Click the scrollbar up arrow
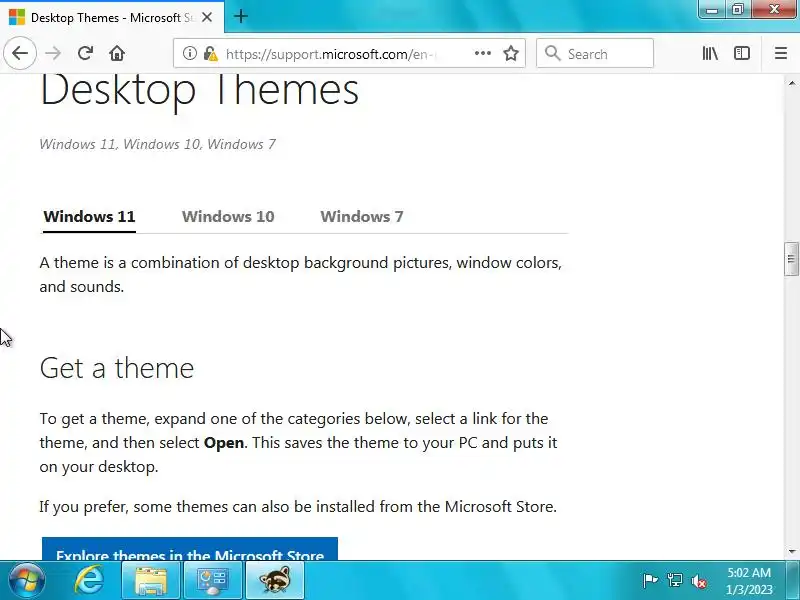The image size is (800, 600). pos(791,83)
